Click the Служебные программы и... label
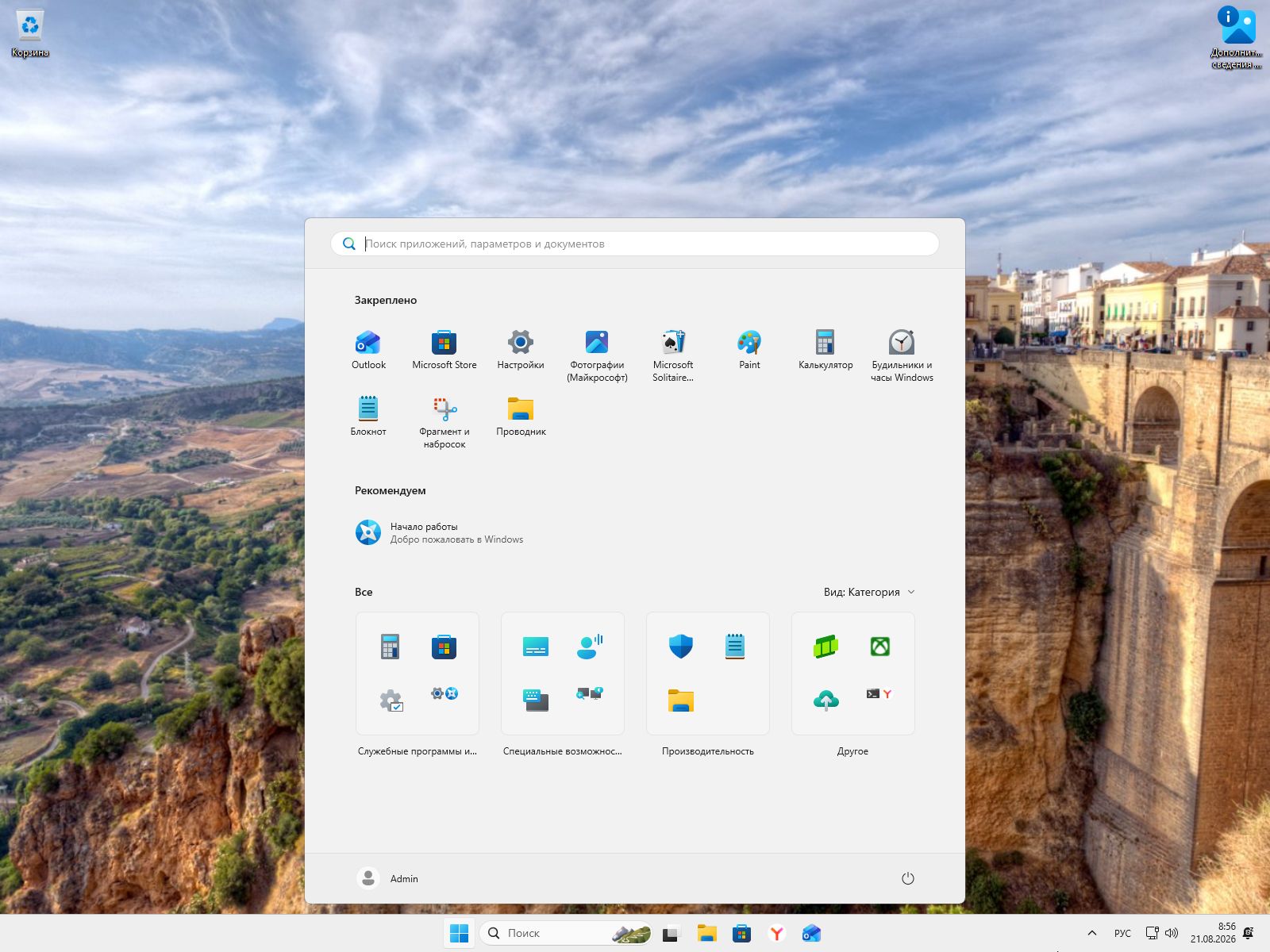This screenshot has height=952, width=1270. click(x=418, y=751)
